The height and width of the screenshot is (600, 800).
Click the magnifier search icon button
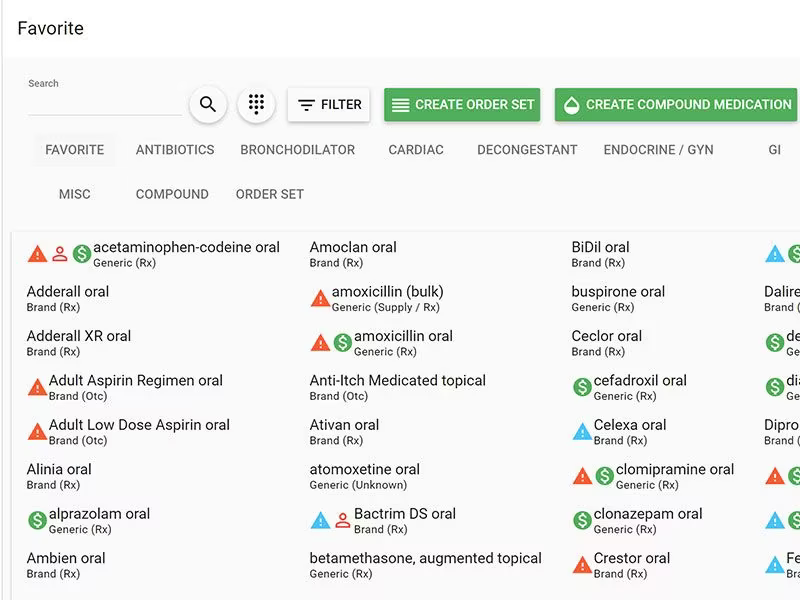pos(208,104)
